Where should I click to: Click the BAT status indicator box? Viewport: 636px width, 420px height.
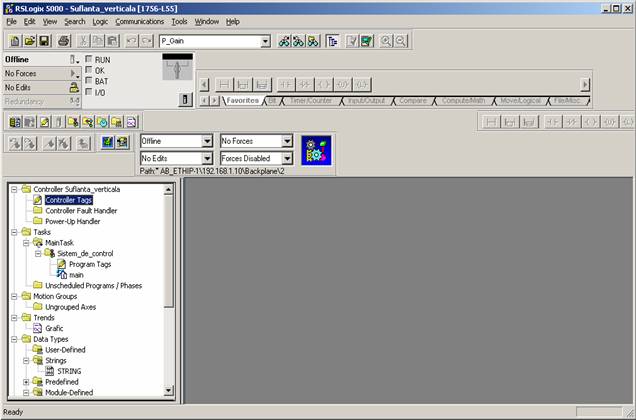(x=89, y=81)
